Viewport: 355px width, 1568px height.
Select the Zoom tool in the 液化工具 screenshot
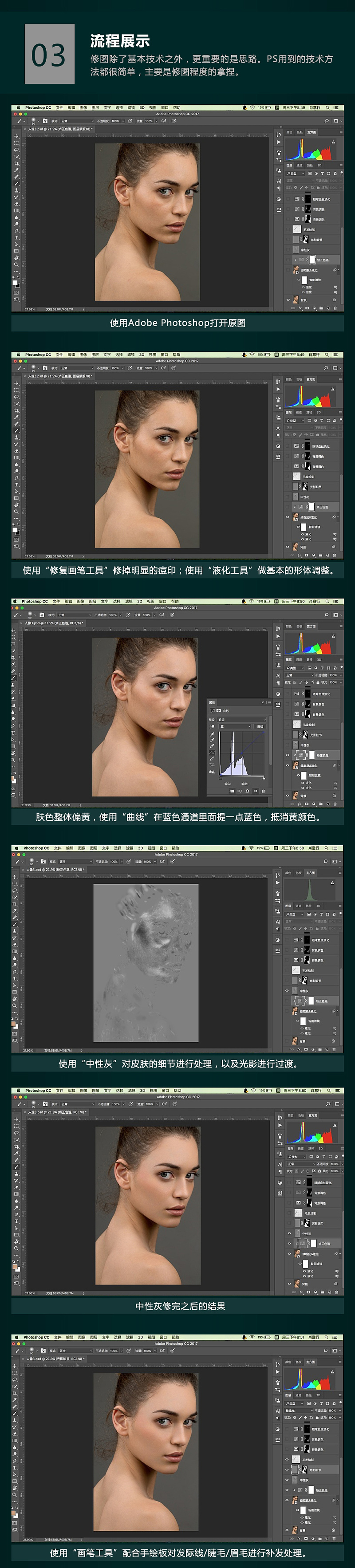(x=16, y=511)
